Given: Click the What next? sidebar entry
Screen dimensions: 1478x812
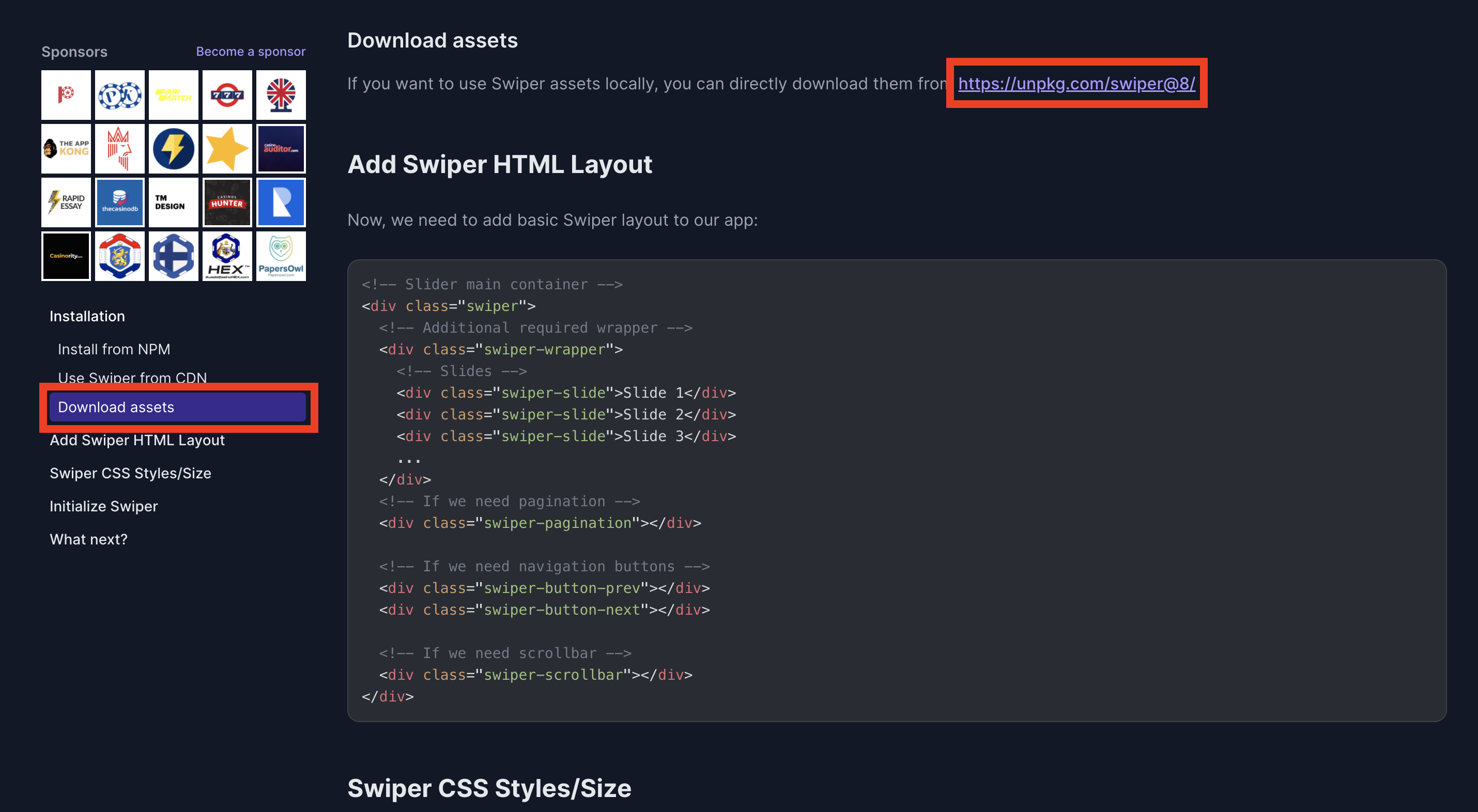Looking at the screenshot, I should 88,539.
